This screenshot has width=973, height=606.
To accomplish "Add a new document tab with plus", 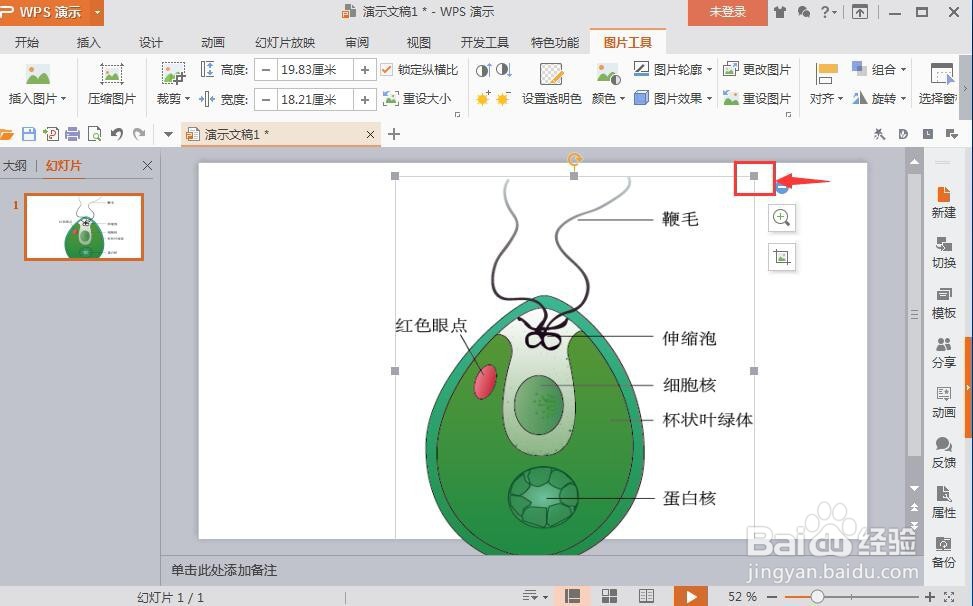I will click(x=393, y=134).
